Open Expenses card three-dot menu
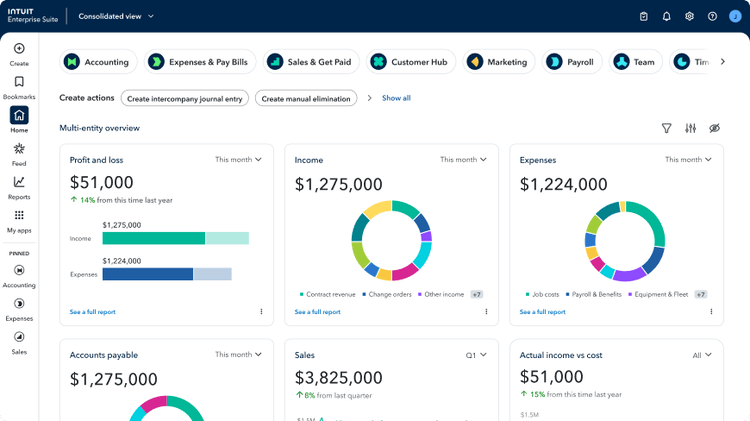Image resolution: width=750 pixels, height=421 pixels. (x=711, y=311)
